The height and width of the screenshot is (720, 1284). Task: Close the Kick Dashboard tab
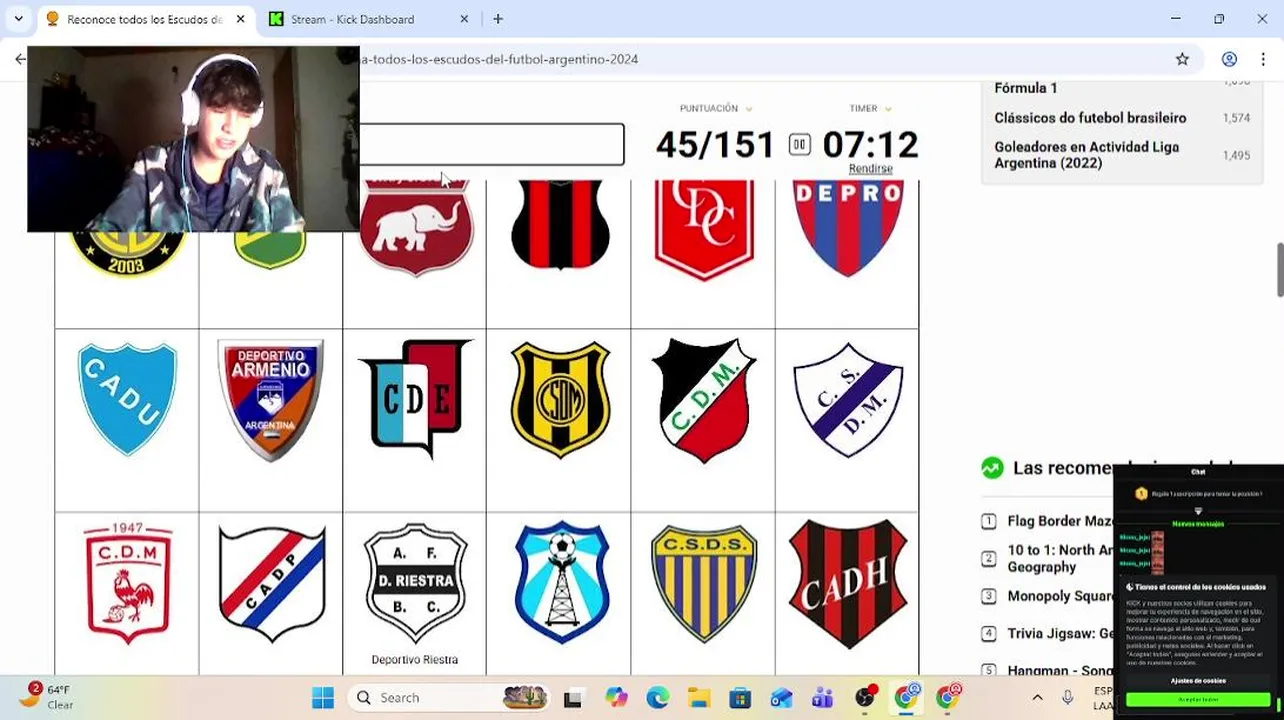(x=464, y=19)
